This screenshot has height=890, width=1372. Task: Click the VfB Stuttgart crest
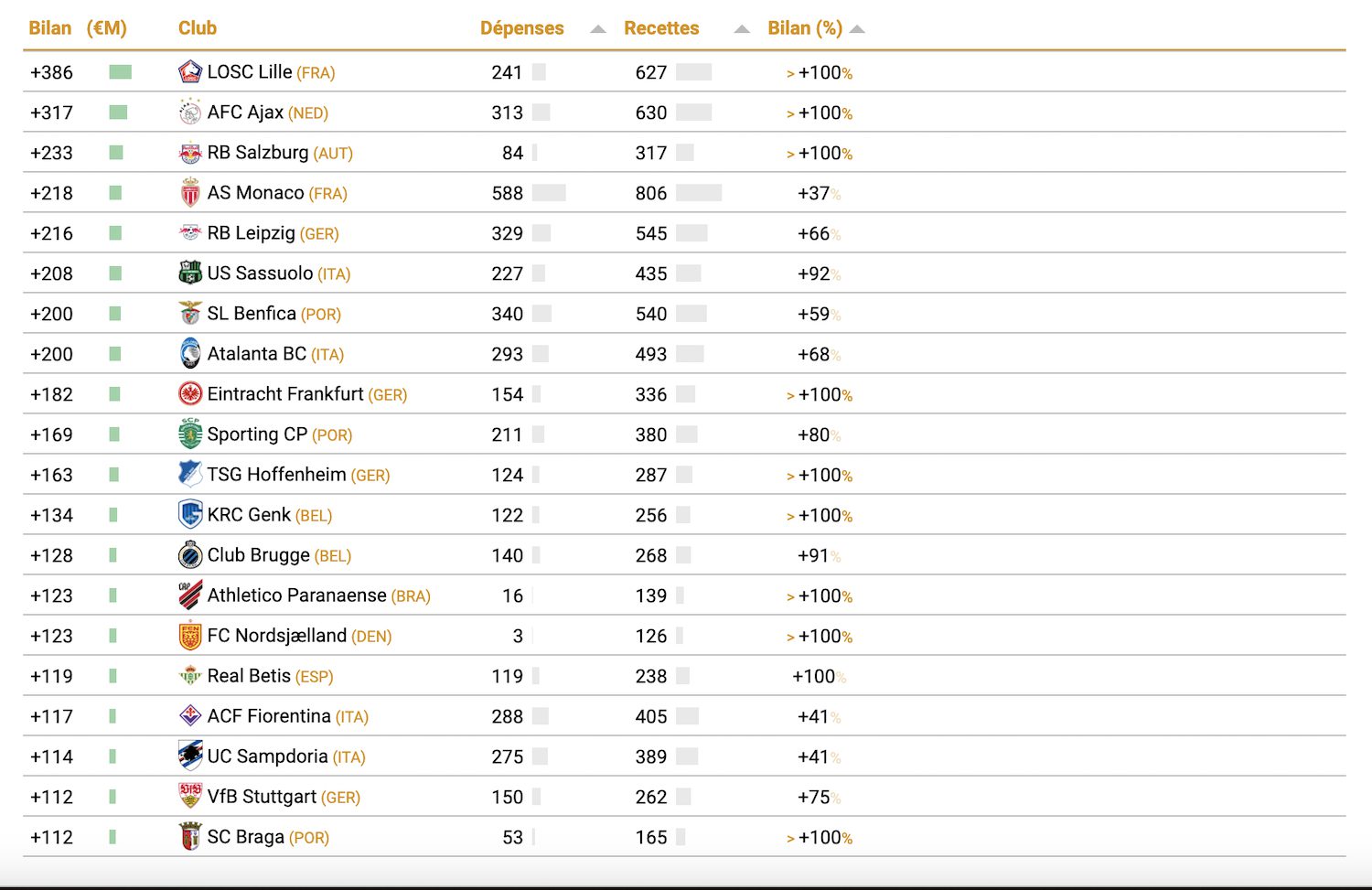click(x=190, y=796)
